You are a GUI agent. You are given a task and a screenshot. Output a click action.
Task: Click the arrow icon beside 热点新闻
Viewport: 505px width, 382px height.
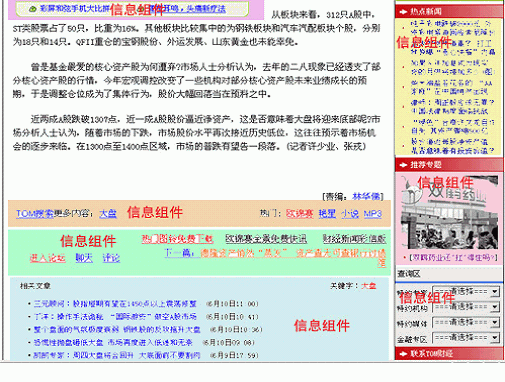point(403,12)
